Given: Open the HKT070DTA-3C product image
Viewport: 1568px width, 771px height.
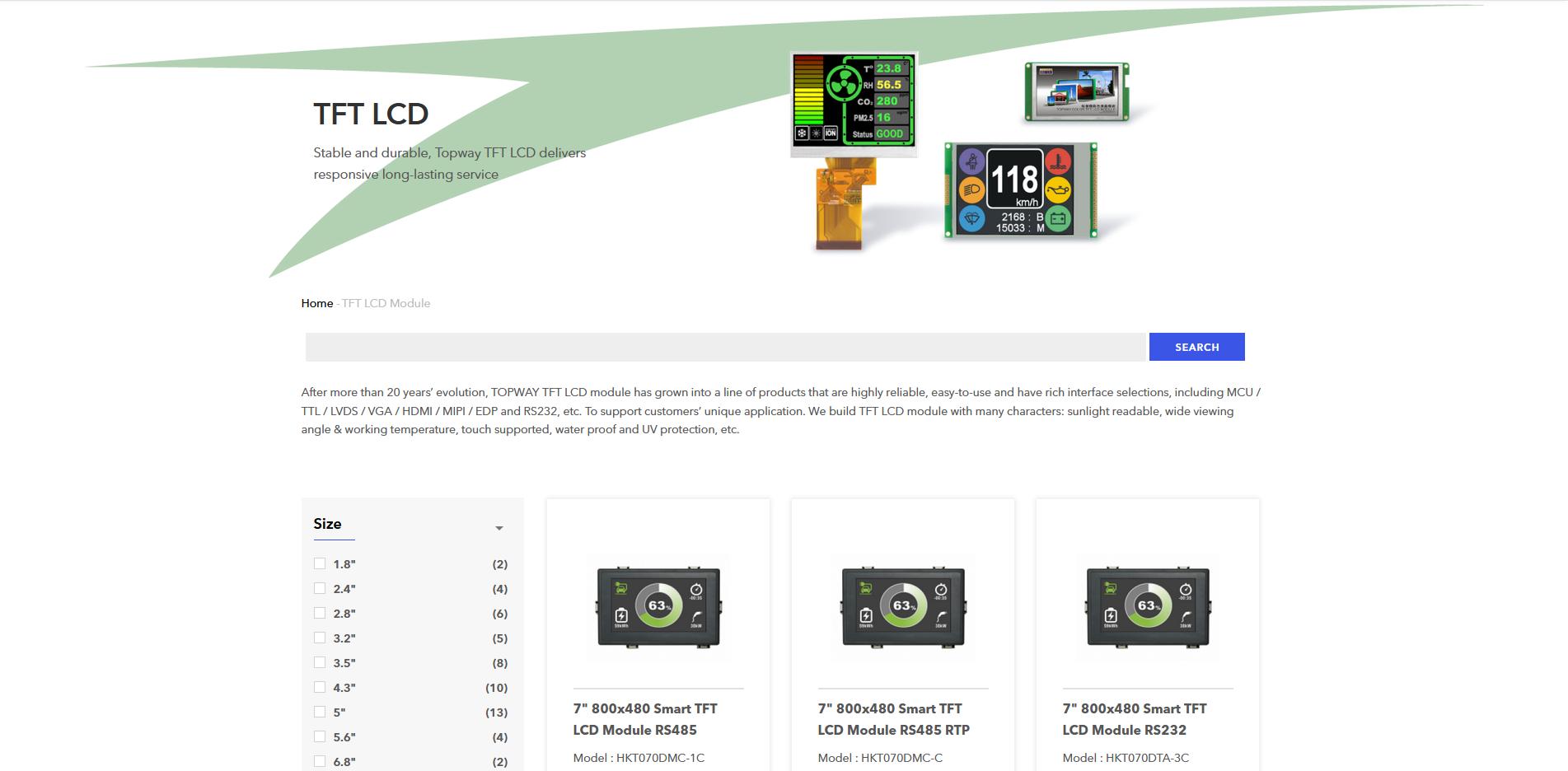Looking at the screenshot, I should [1148, 607].
